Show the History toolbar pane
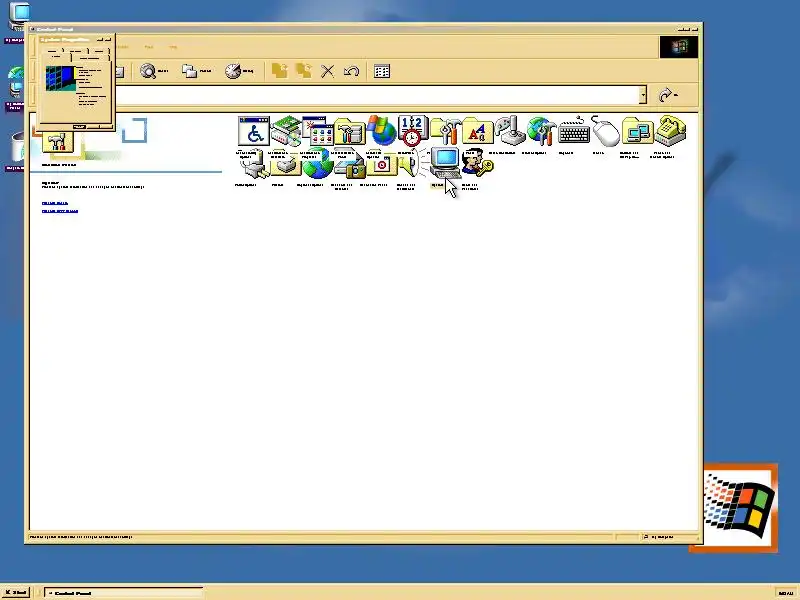Viewport: 800px width, 600px height. point(239,71)
